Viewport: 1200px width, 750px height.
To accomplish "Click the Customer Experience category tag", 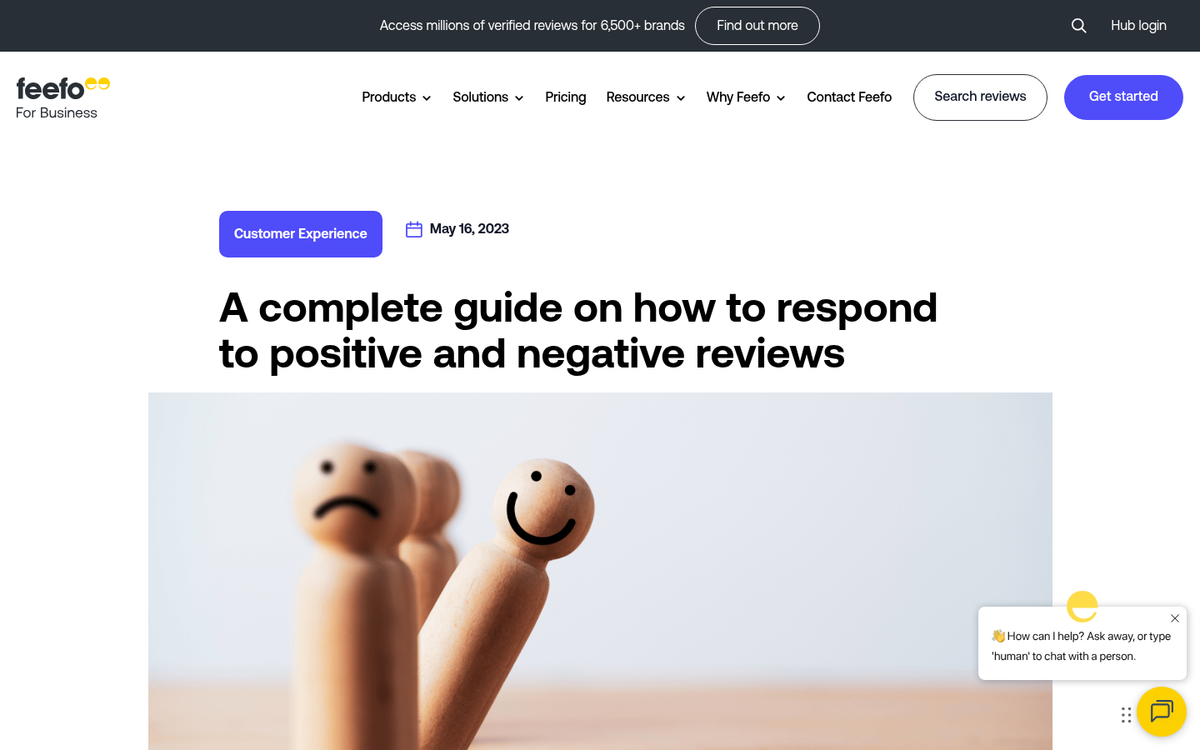I will coord(300,233).
